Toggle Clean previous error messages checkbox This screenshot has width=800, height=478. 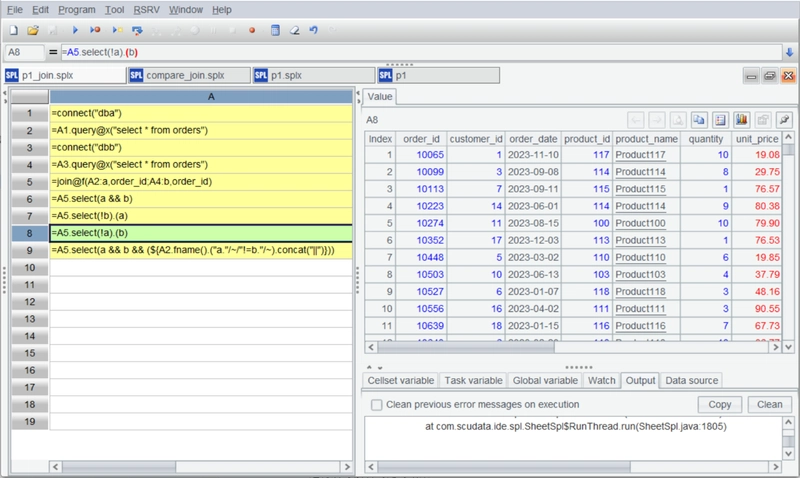pyautogui.click(x=377, y=405)
